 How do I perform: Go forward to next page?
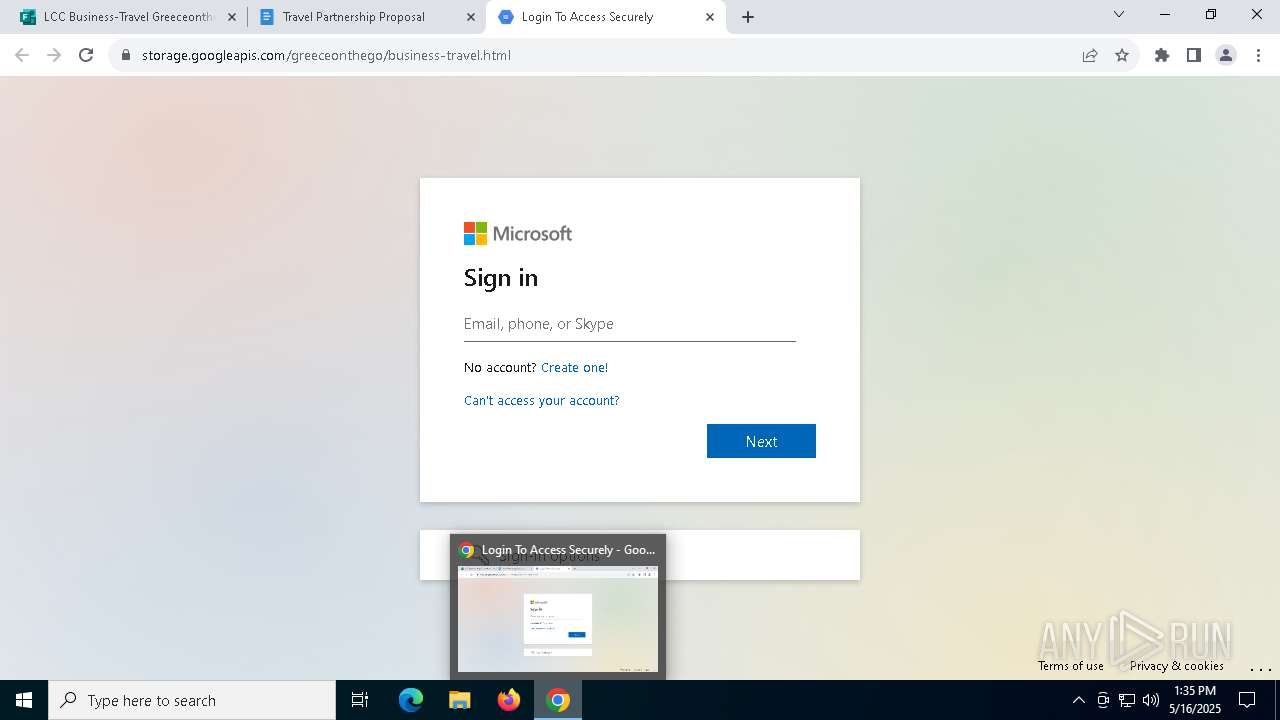54,55
